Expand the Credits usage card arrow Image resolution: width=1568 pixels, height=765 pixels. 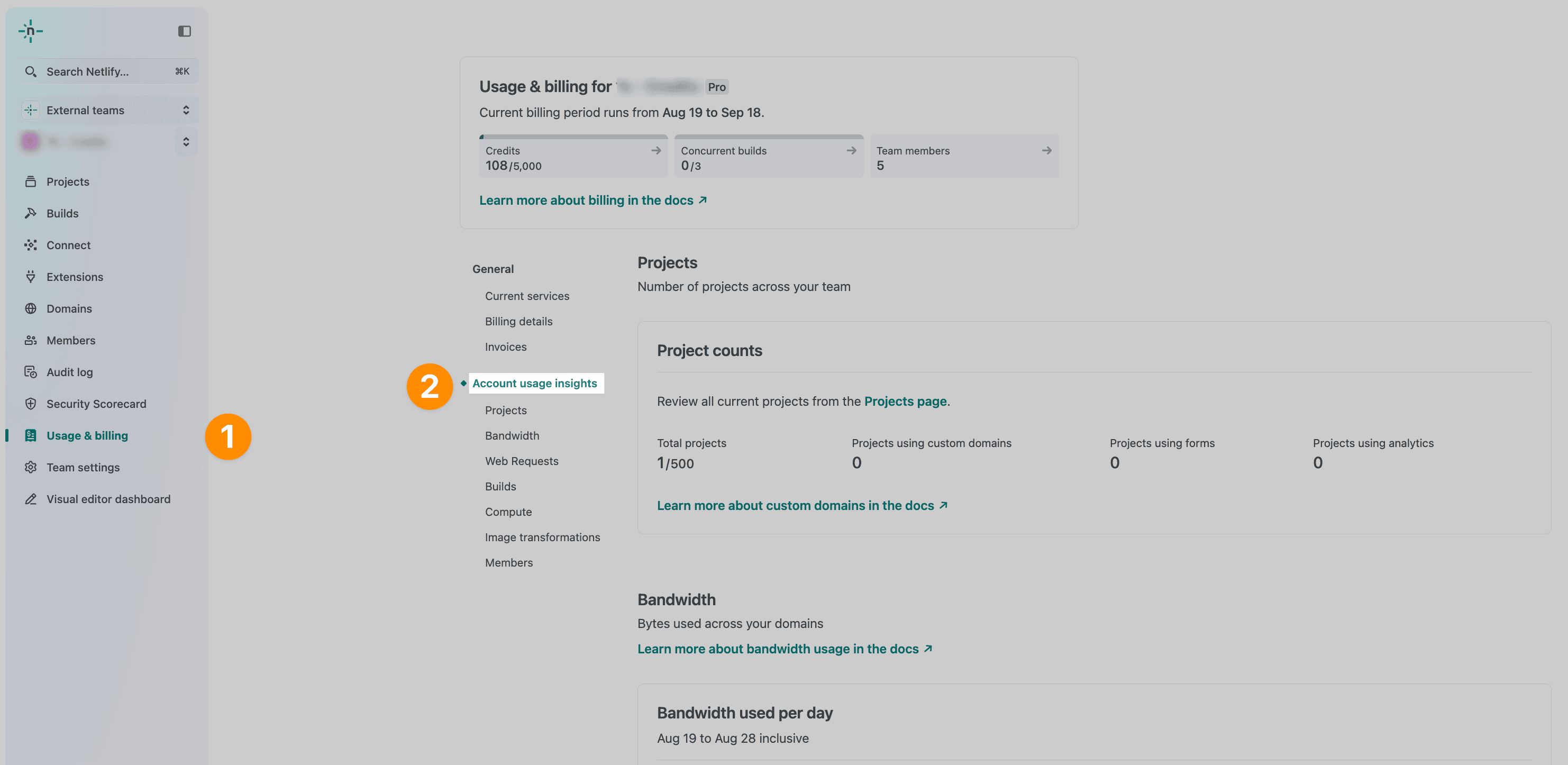coord(655,150)
